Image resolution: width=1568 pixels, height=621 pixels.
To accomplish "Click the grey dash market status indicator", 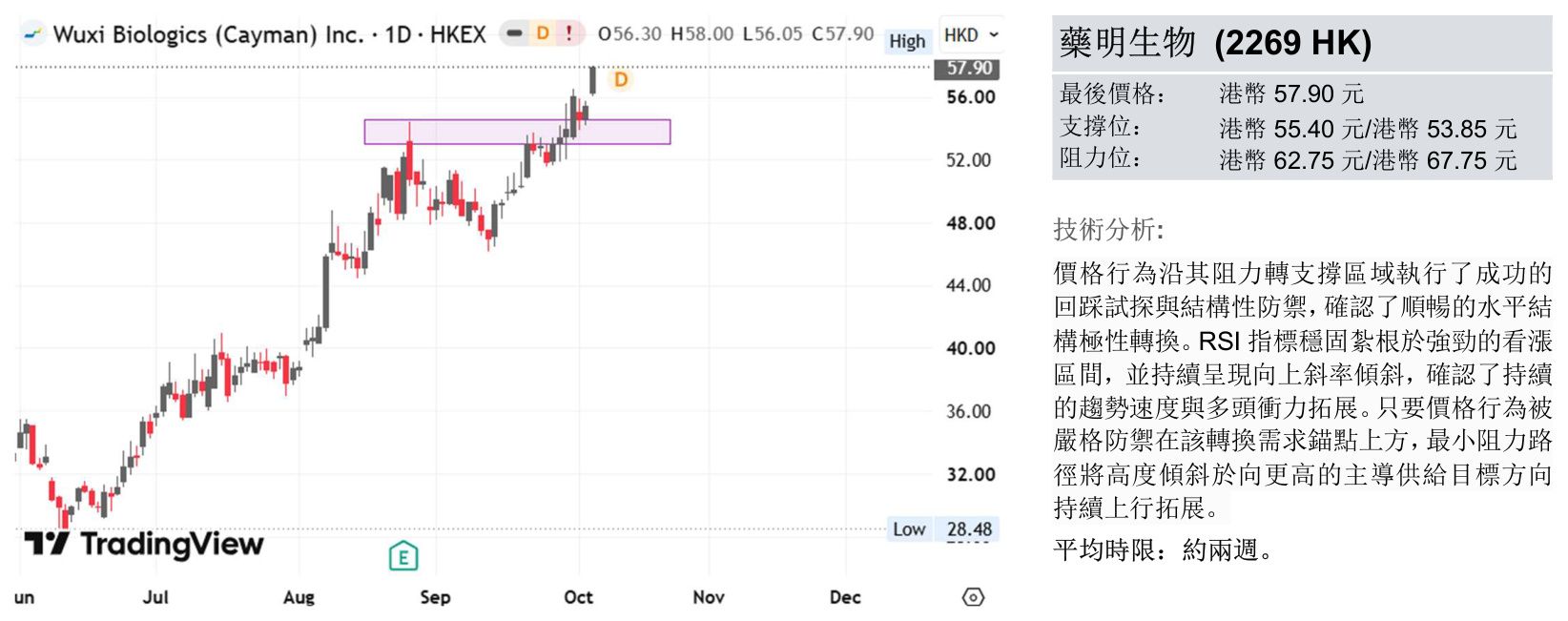I will (515, 33).
